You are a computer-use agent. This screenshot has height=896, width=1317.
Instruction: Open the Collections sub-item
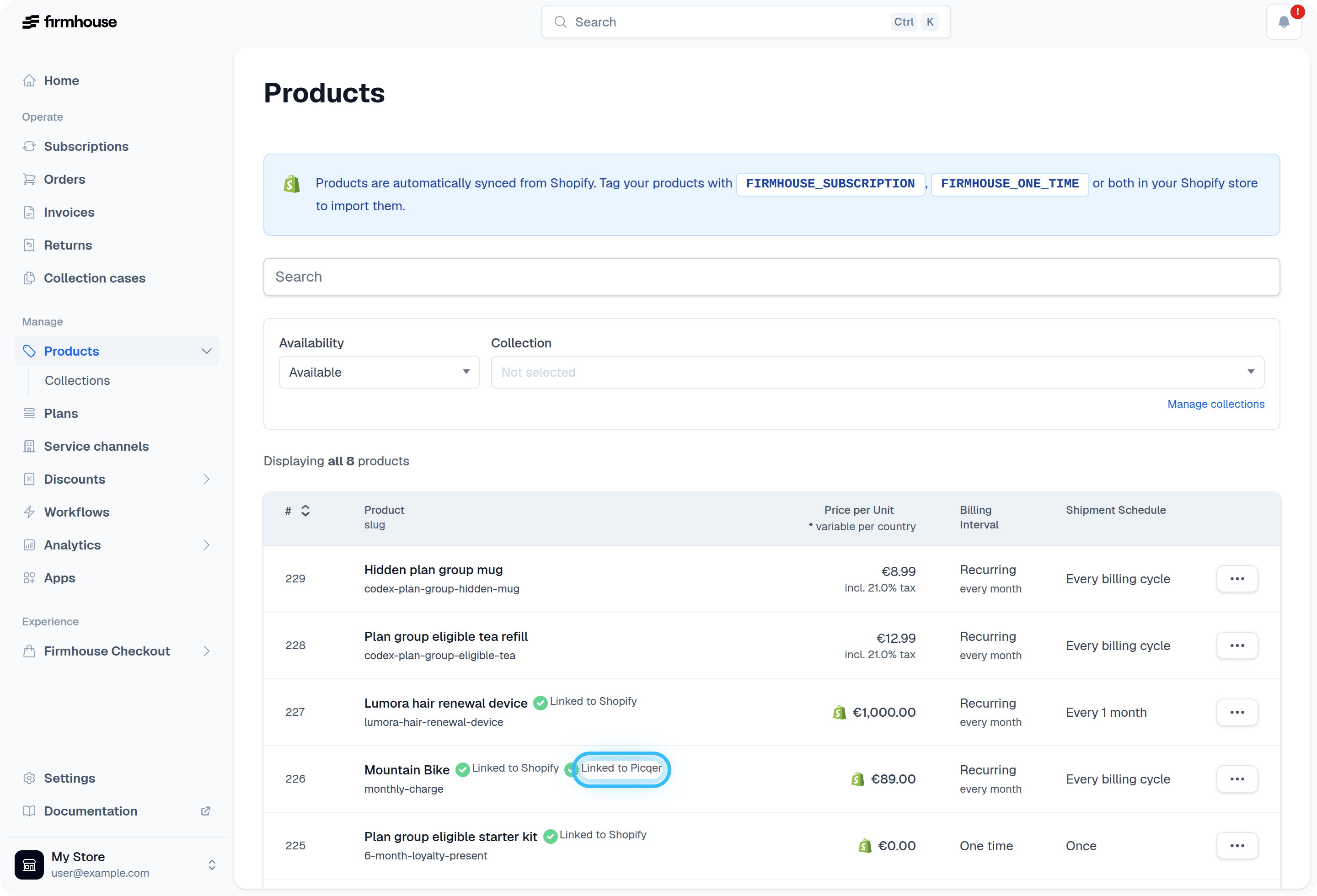77,380
